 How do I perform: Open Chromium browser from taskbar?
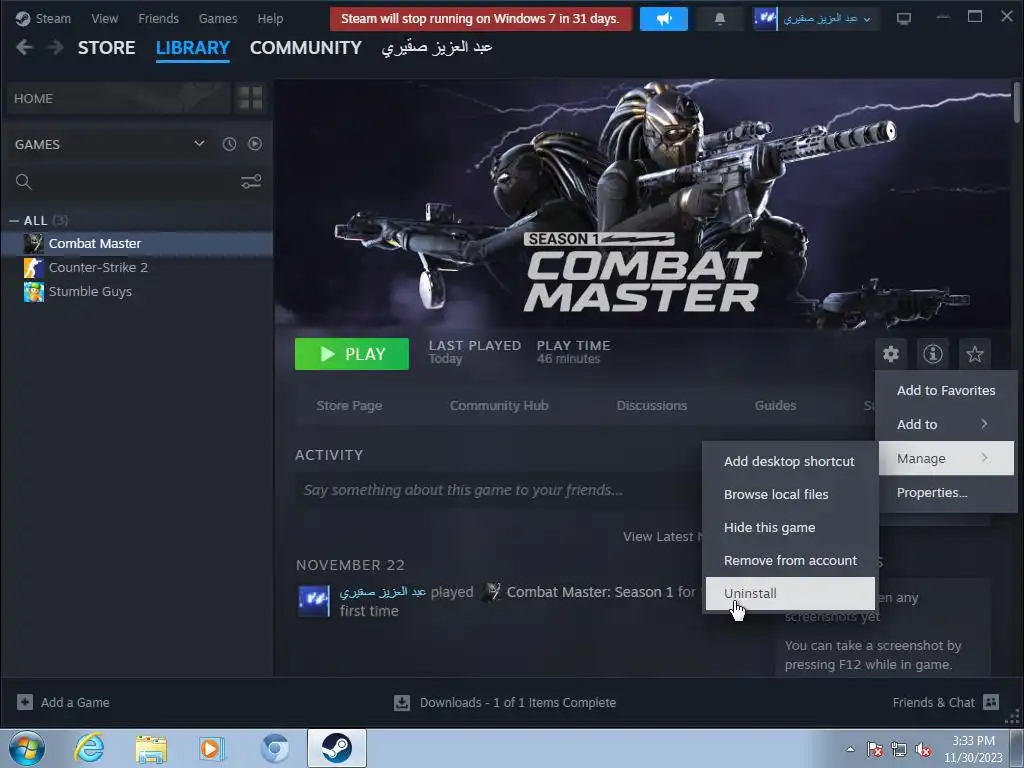pos(274,748)
